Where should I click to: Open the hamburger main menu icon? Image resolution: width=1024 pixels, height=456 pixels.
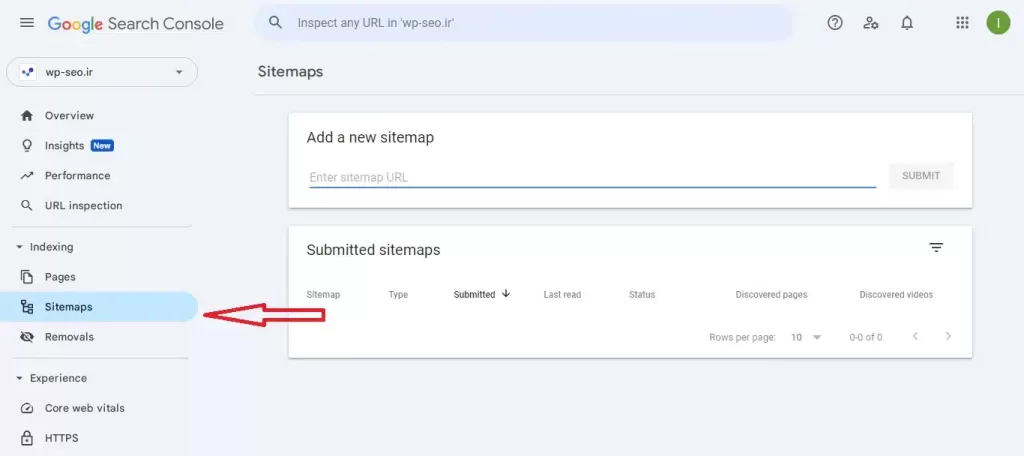[27, 23]
